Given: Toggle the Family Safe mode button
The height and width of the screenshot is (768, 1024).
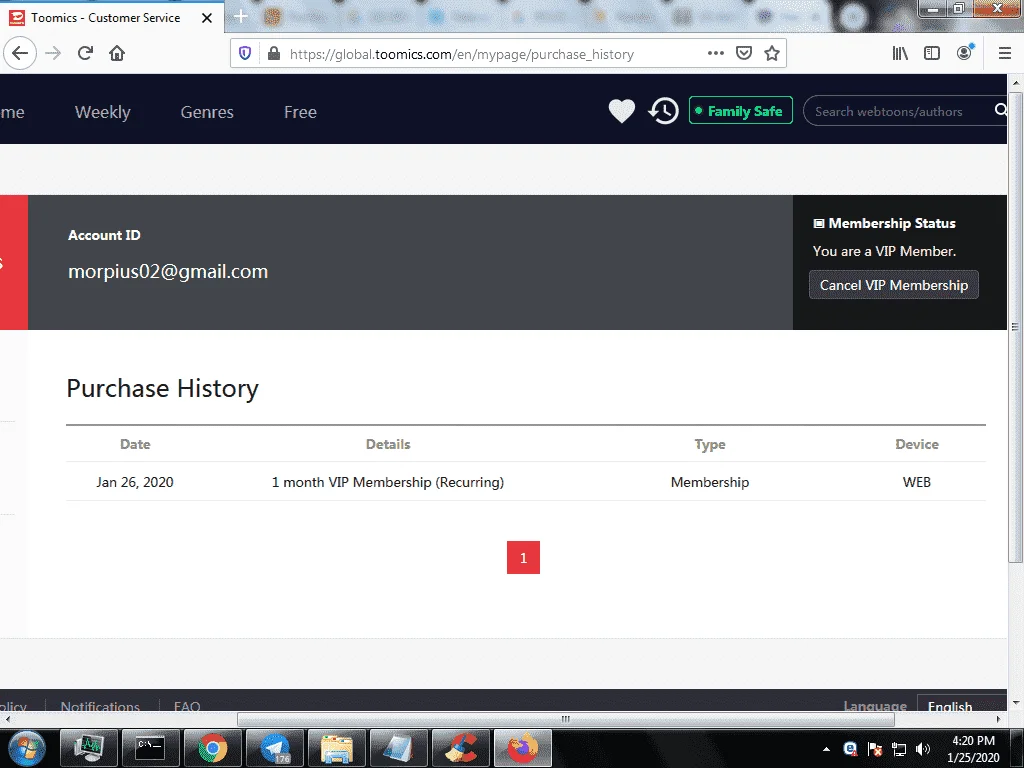Looking at the screenshot, I should 741,110.
